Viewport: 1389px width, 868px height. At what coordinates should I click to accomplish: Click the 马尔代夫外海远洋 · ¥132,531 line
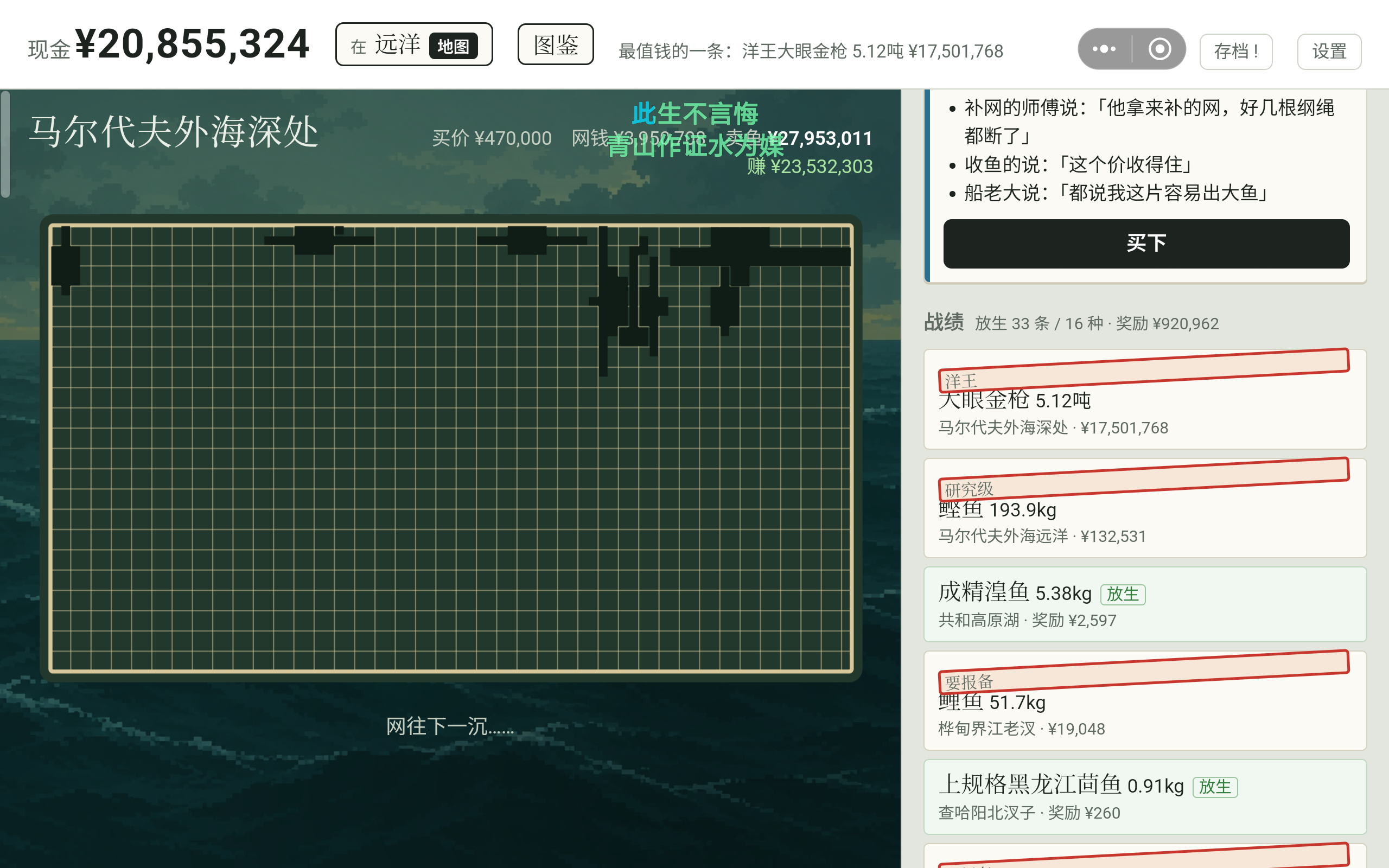click(1042, 536)
